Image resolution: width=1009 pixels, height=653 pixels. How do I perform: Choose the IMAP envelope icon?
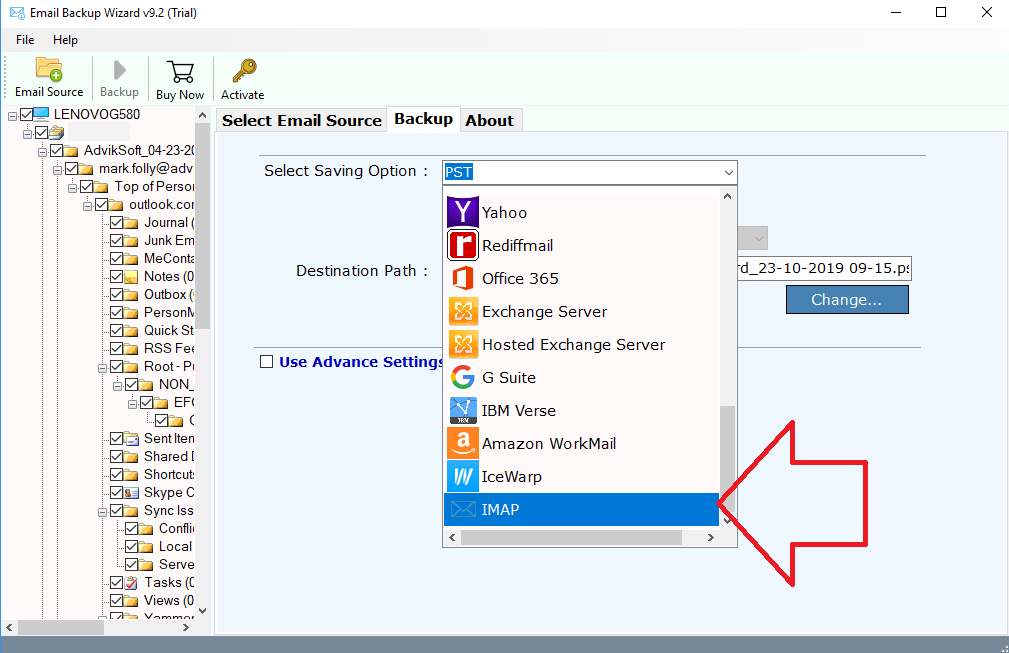pos(463,510)
